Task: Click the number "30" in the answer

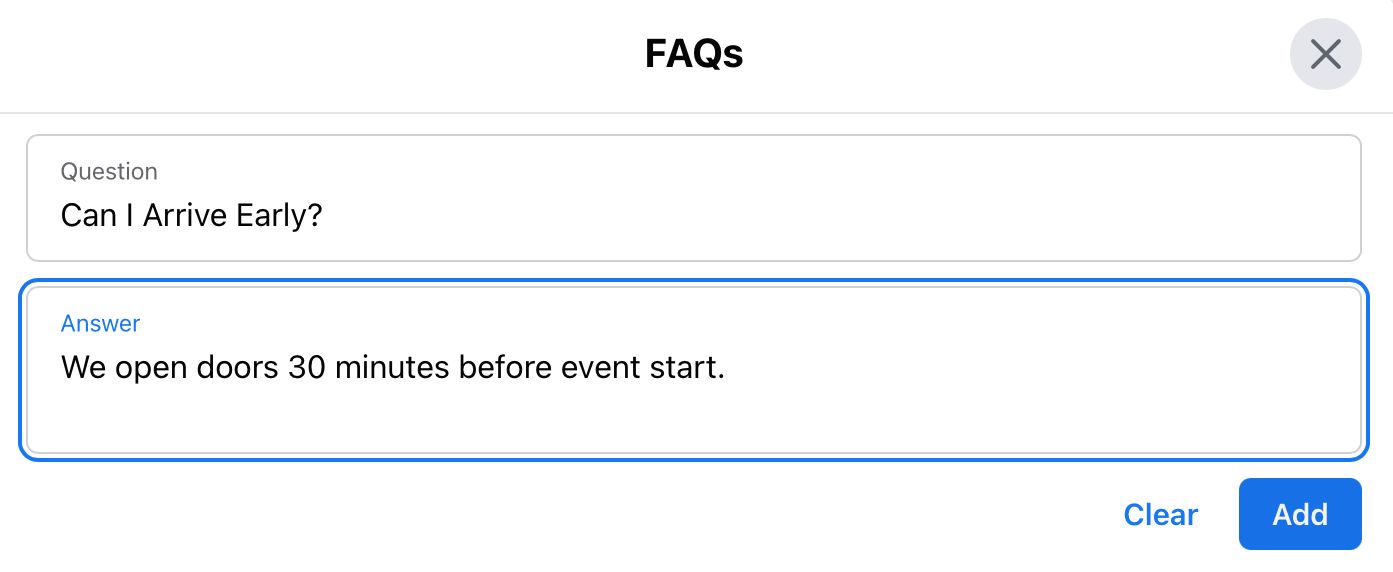Action: click(307, 368)
